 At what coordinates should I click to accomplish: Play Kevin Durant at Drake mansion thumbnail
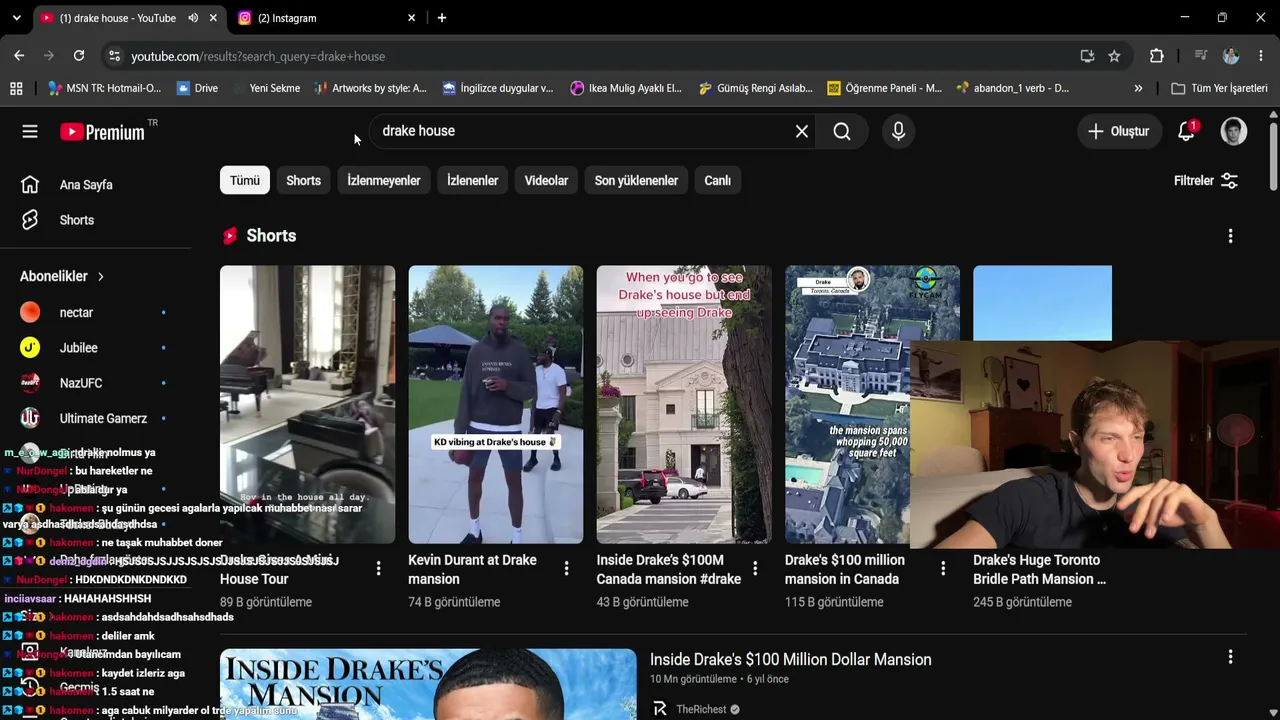tap(495, 404)
